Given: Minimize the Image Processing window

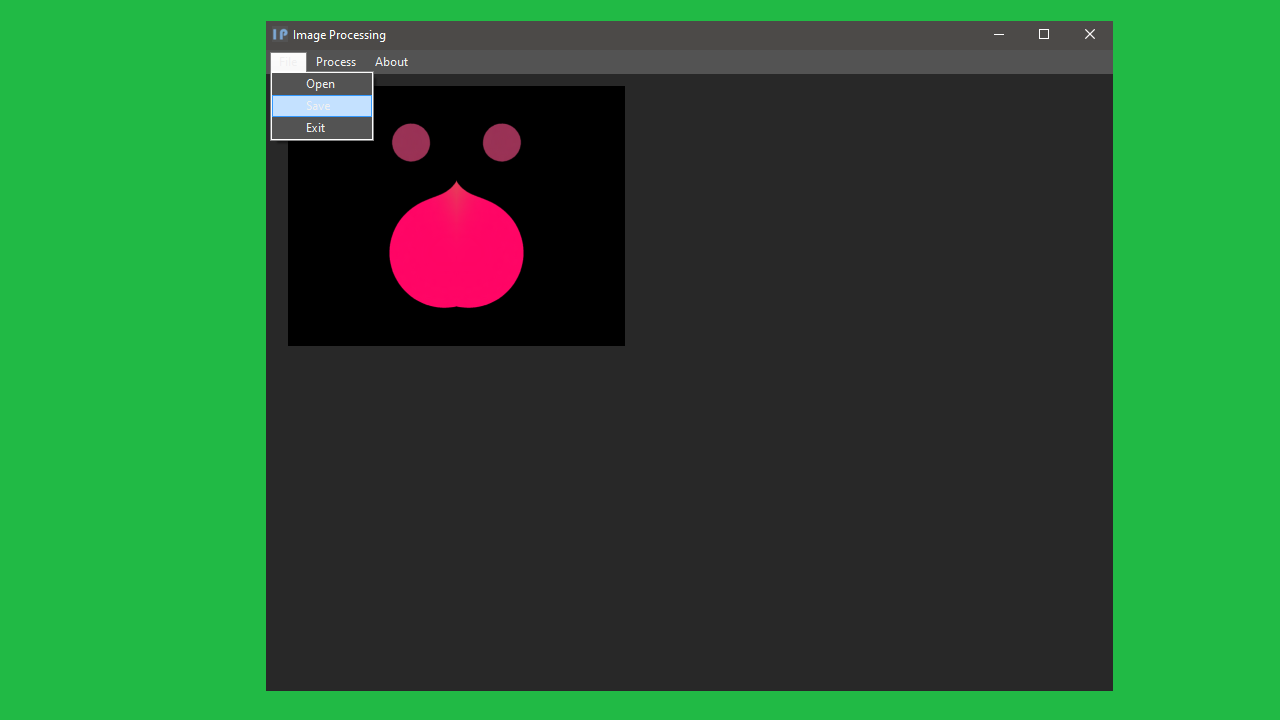Looking at the screenshot, I should coord(998,35).
